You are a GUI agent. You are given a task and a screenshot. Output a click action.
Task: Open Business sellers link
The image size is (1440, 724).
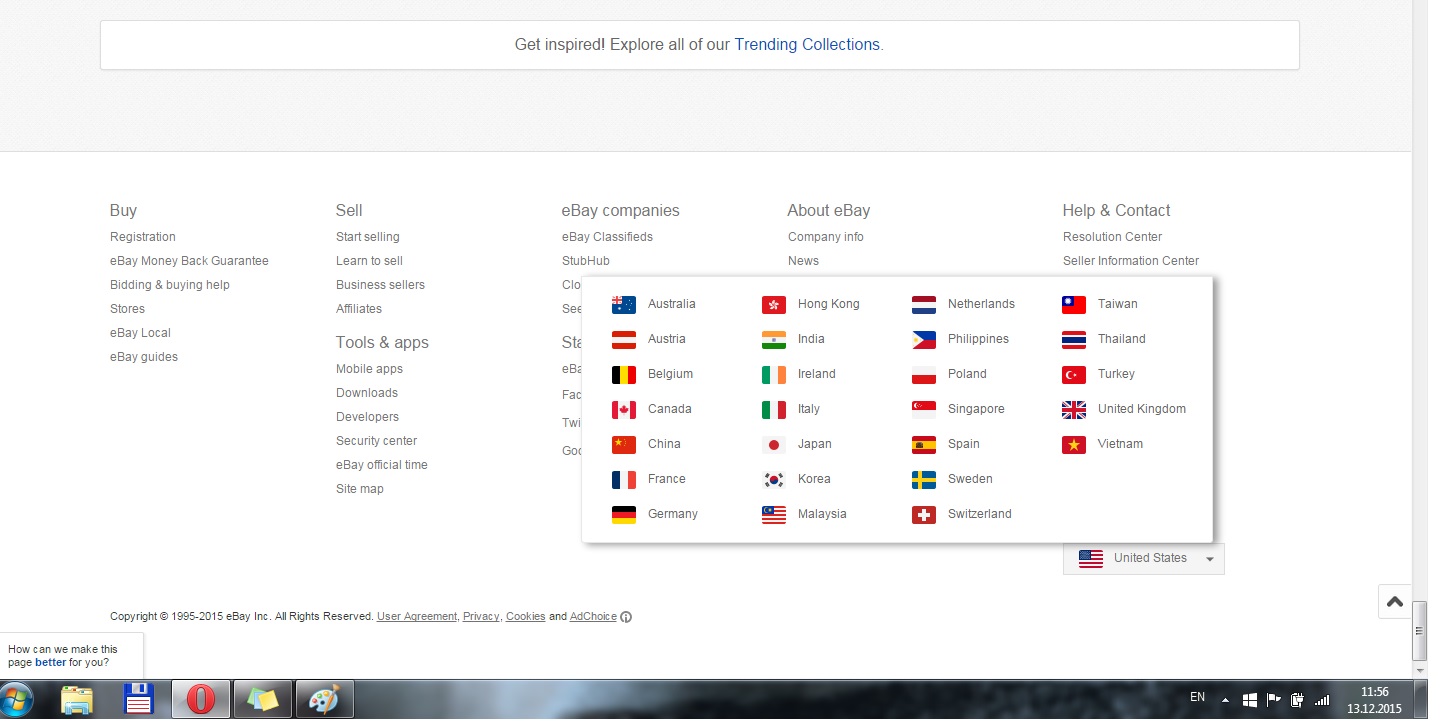pyautogui.click(x=380, y=285)
